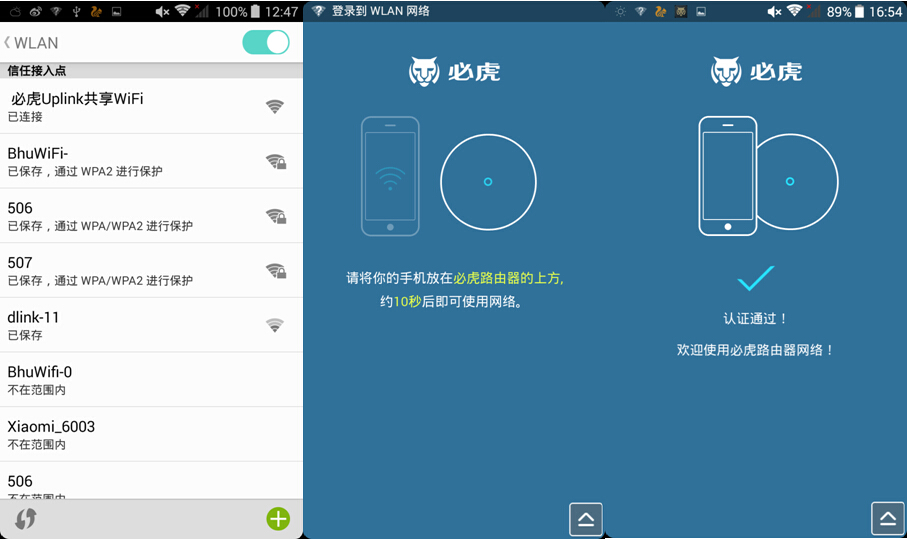Tap the locked signal icon for BhuWiFi-
The width and height of the screenshot is (907, 539).
pyautogui.click(x=276, y=161)
